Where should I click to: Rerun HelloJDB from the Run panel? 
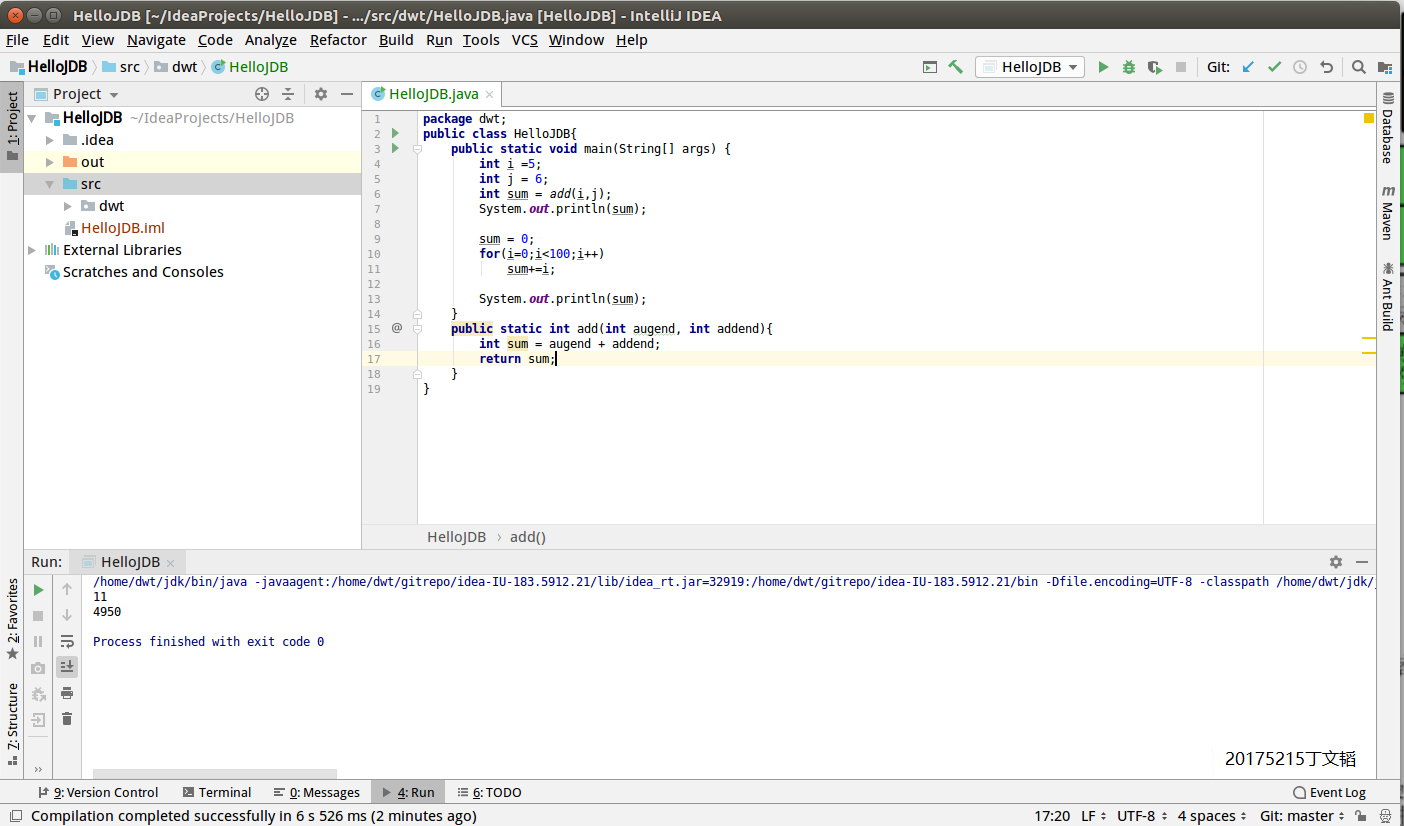[x=38, y=590]
